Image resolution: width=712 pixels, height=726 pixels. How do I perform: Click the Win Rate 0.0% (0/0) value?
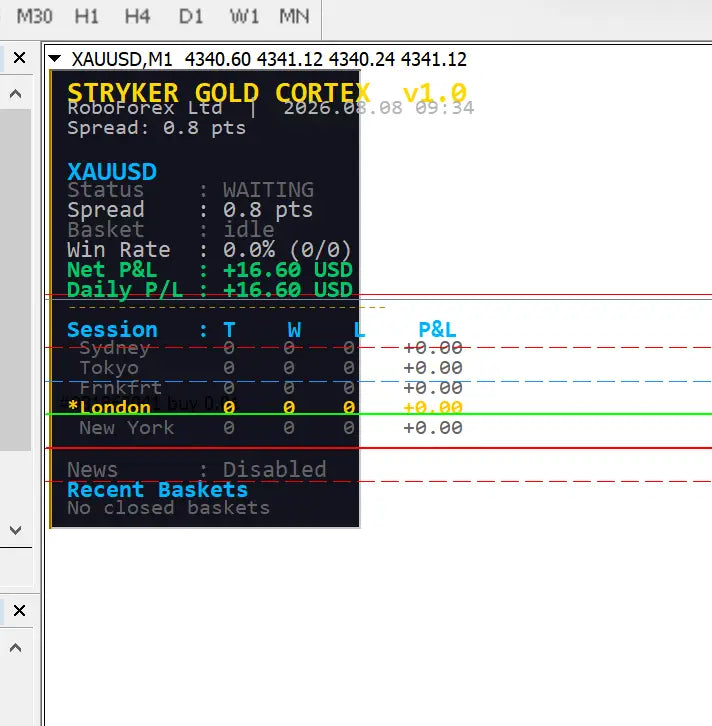(x=287, y=250)
